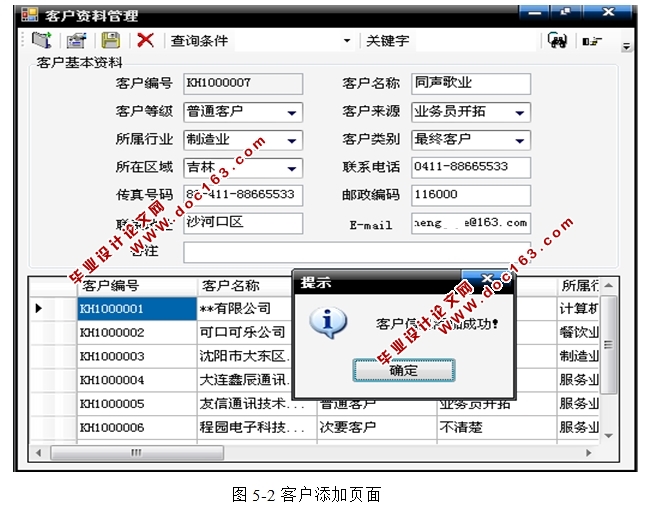Click the 客户编号 column header
Image resolution: width=646 pixels, height=508 pixels.
[137, 286]
